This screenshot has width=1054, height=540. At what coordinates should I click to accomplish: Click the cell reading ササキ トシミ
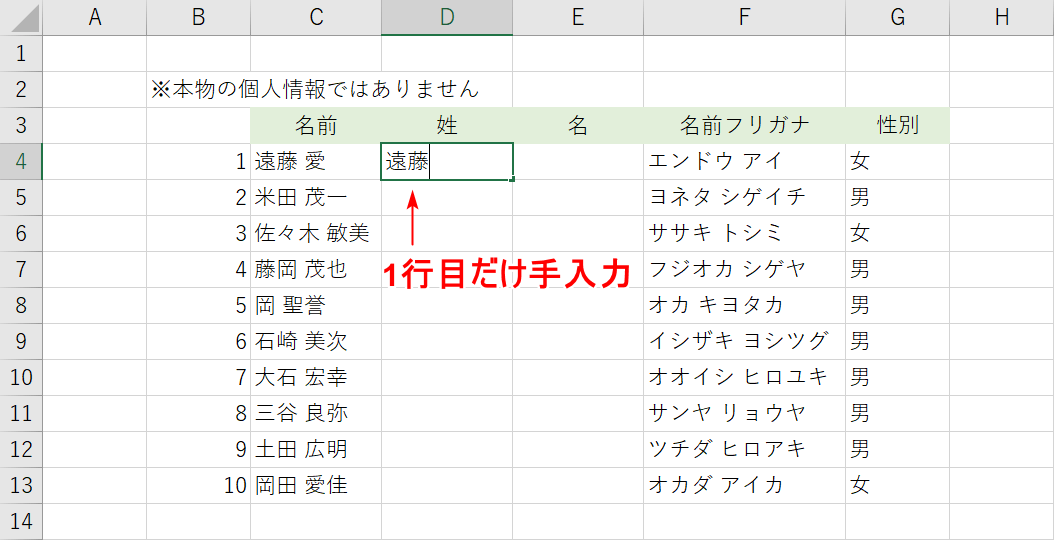click(744, 233)
